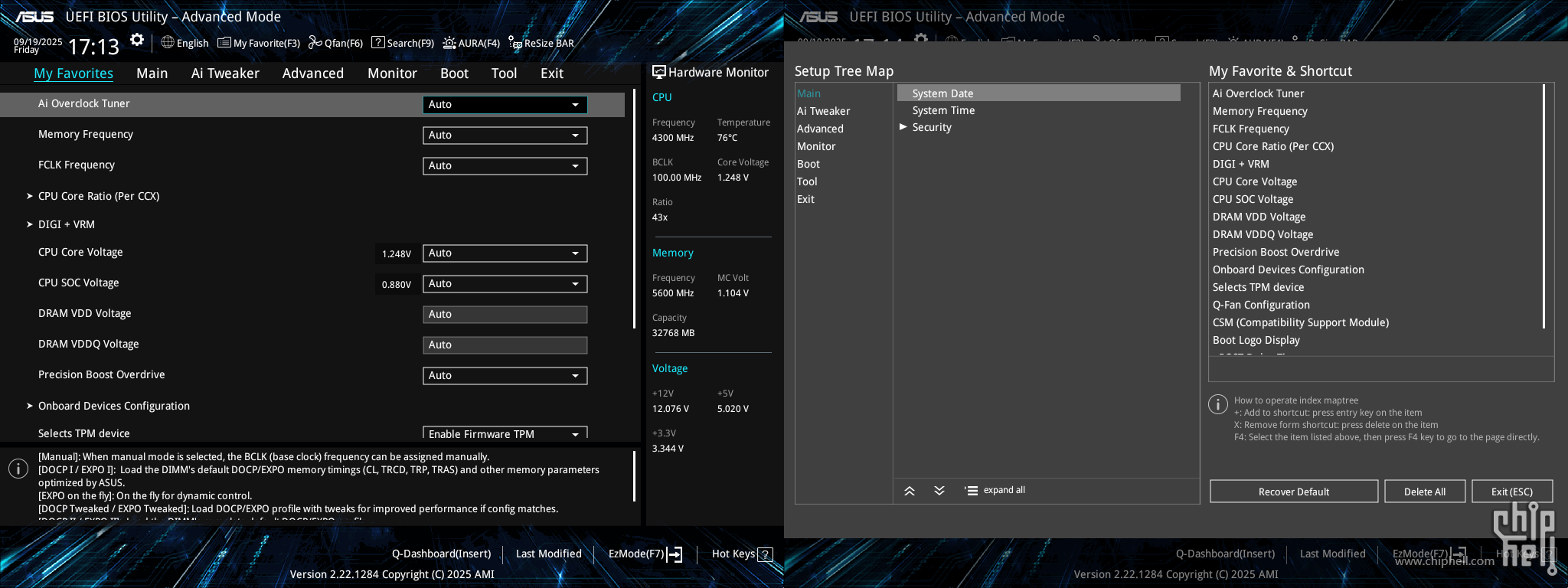Click Exit (ESC) button
This screenshot has height=588, width=1568.
(x=1512, y=492)
